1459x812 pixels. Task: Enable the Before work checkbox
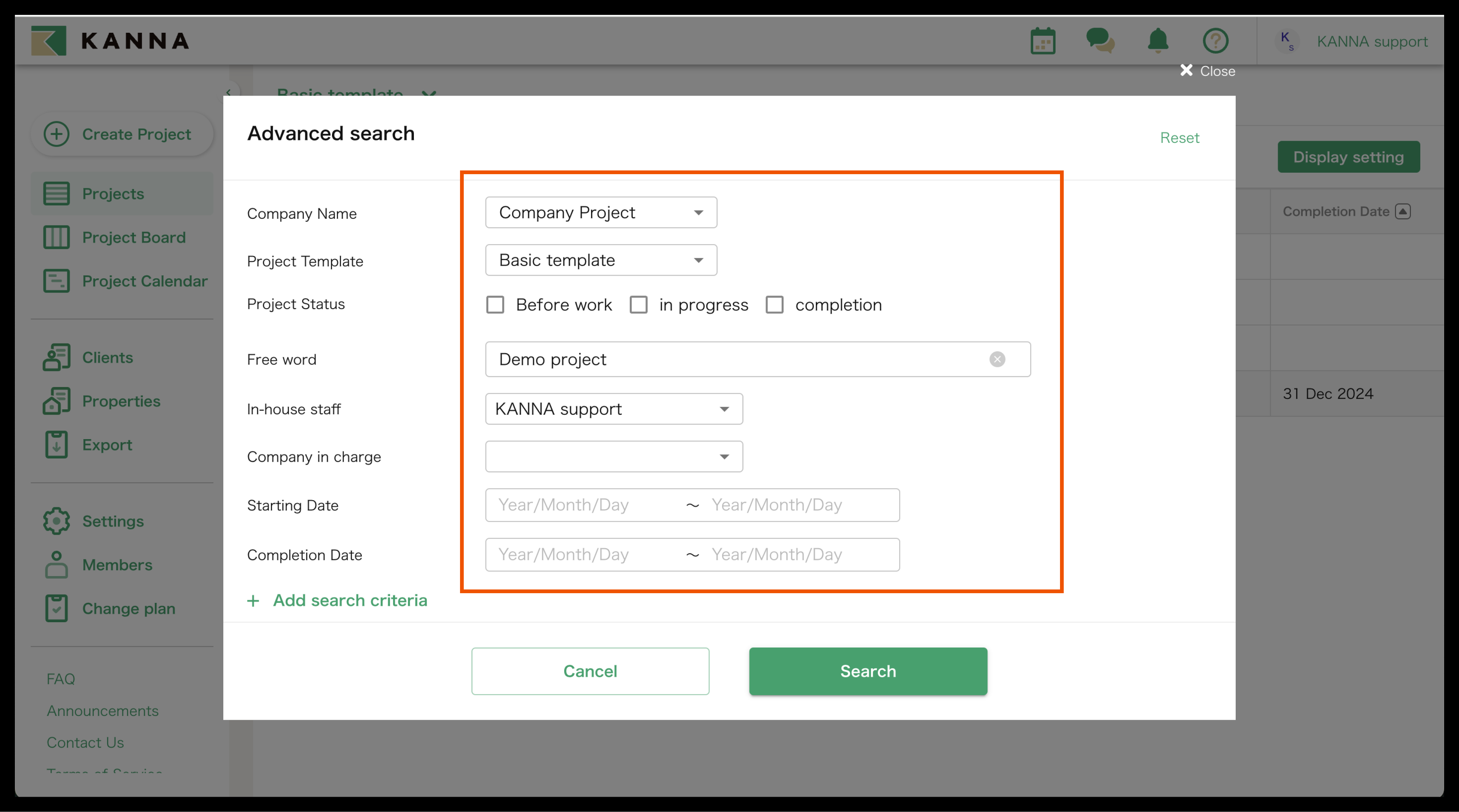pos(495,305)
